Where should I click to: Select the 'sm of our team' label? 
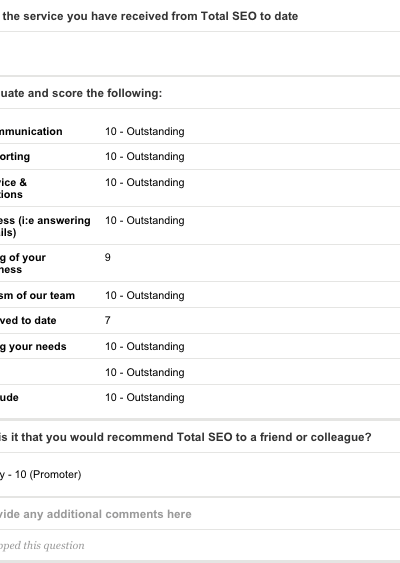pos(37,296)
